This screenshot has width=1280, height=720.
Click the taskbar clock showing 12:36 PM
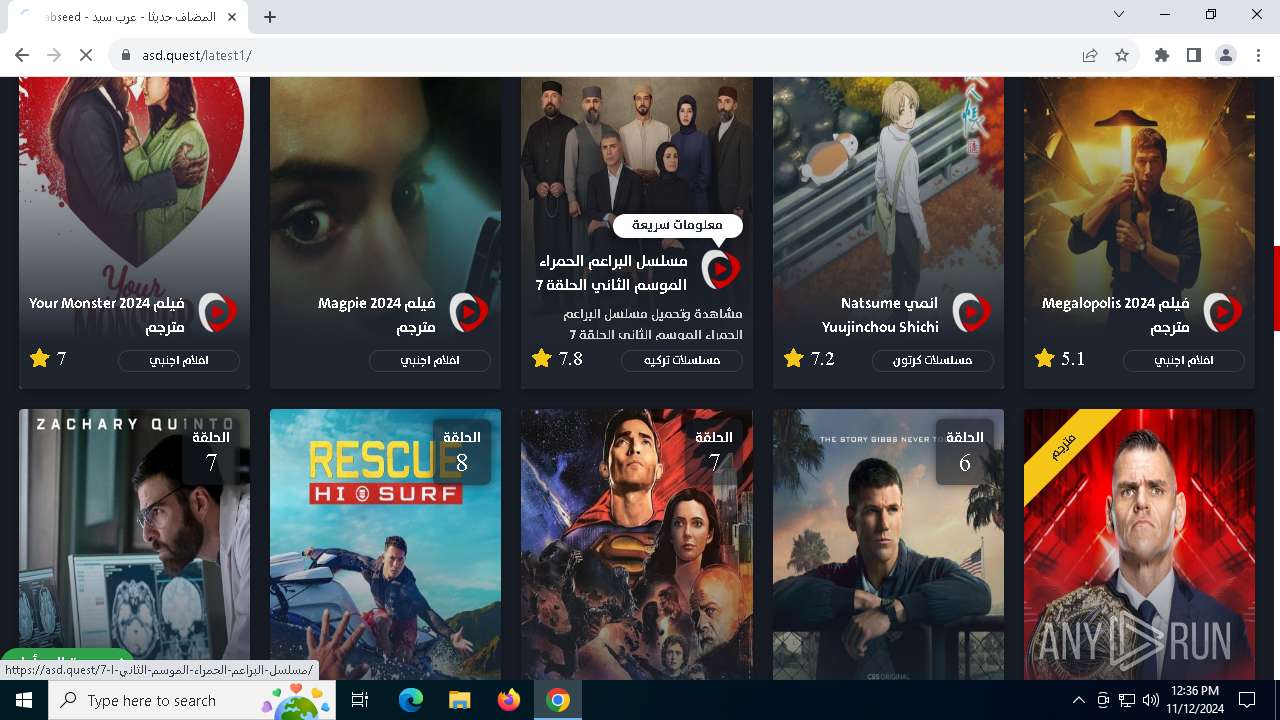[x=1194, y=700]
